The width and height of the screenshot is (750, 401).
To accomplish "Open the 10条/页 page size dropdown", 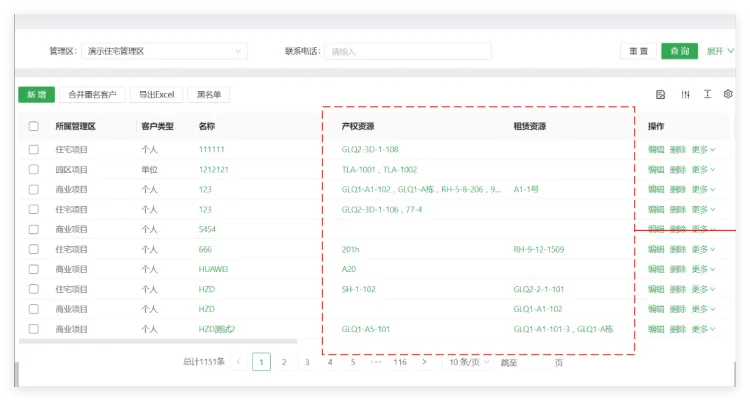I will tap(469, 362).
